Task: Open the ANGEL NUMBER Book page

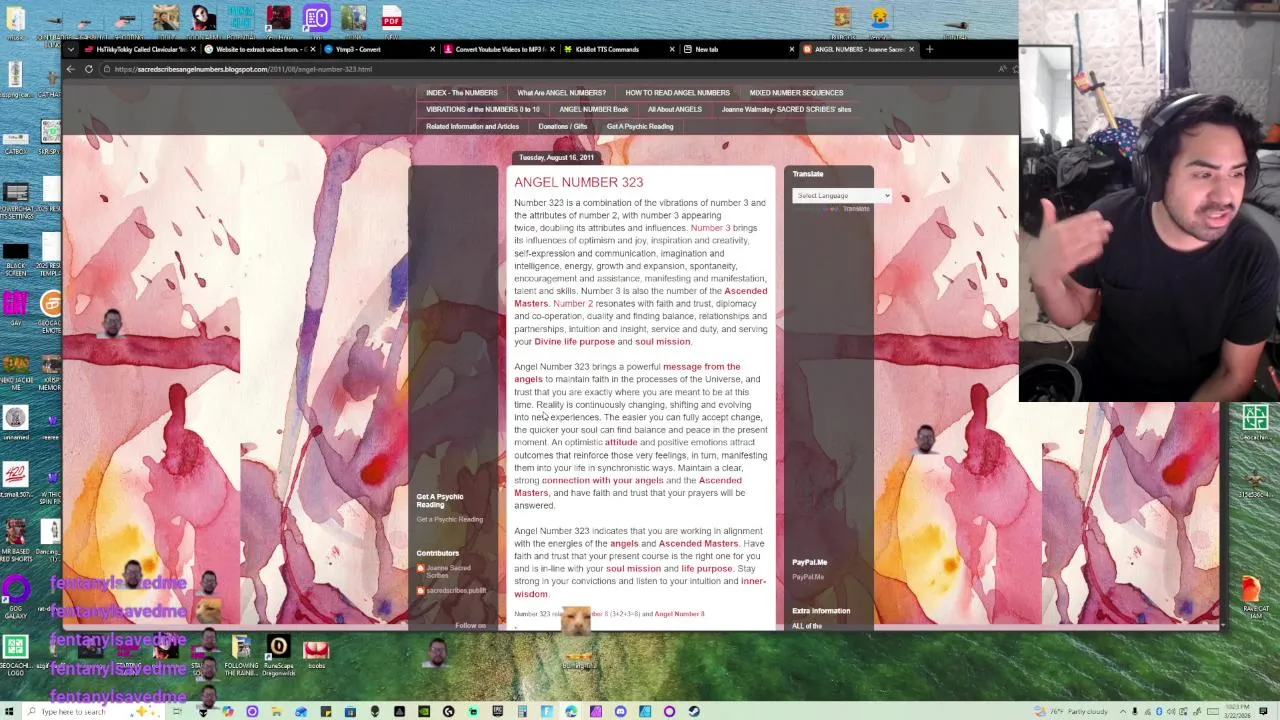Action: 593,109
